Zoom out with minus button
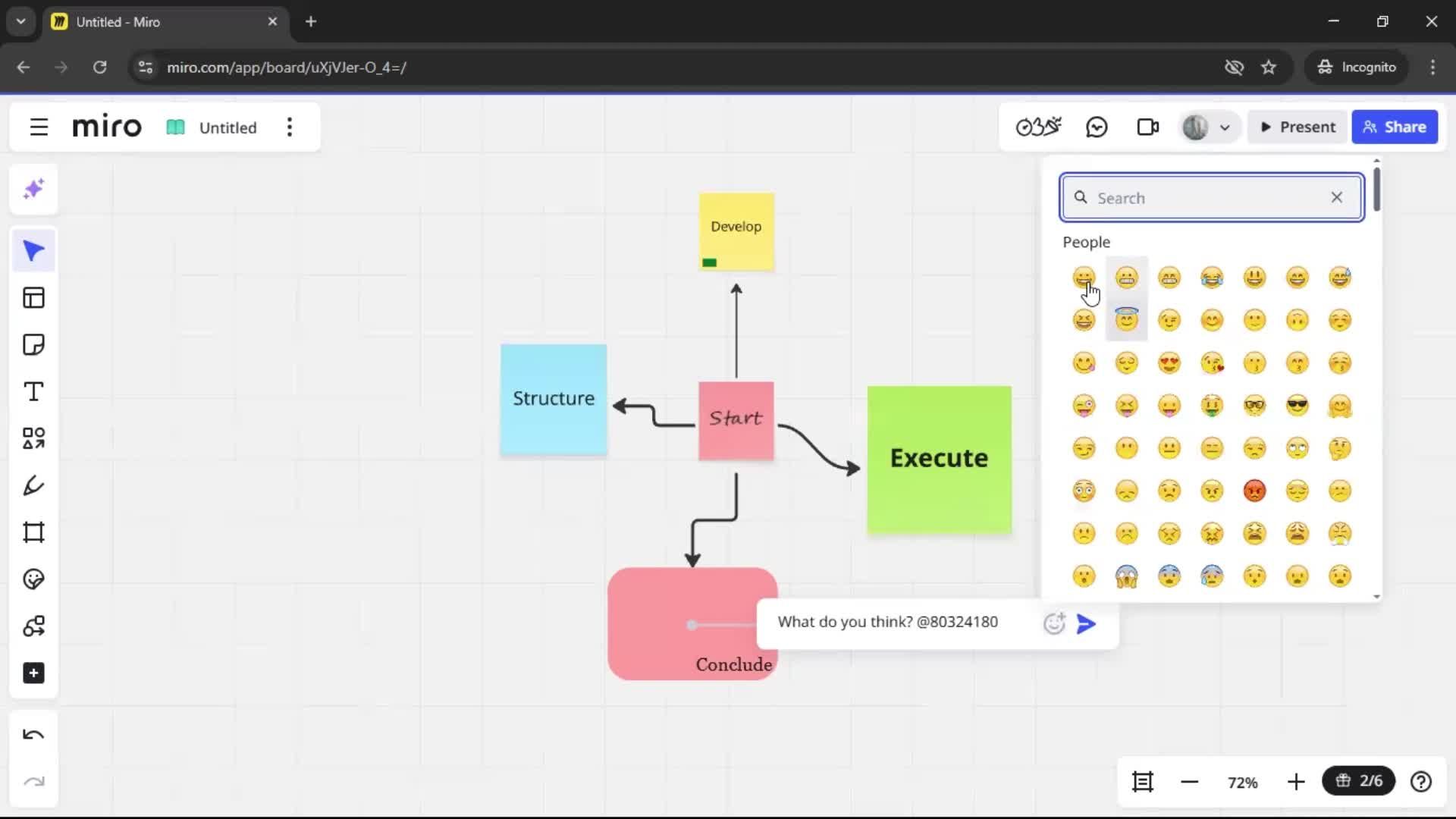Screen dimensions: 1456x819 pos(1190,782)
